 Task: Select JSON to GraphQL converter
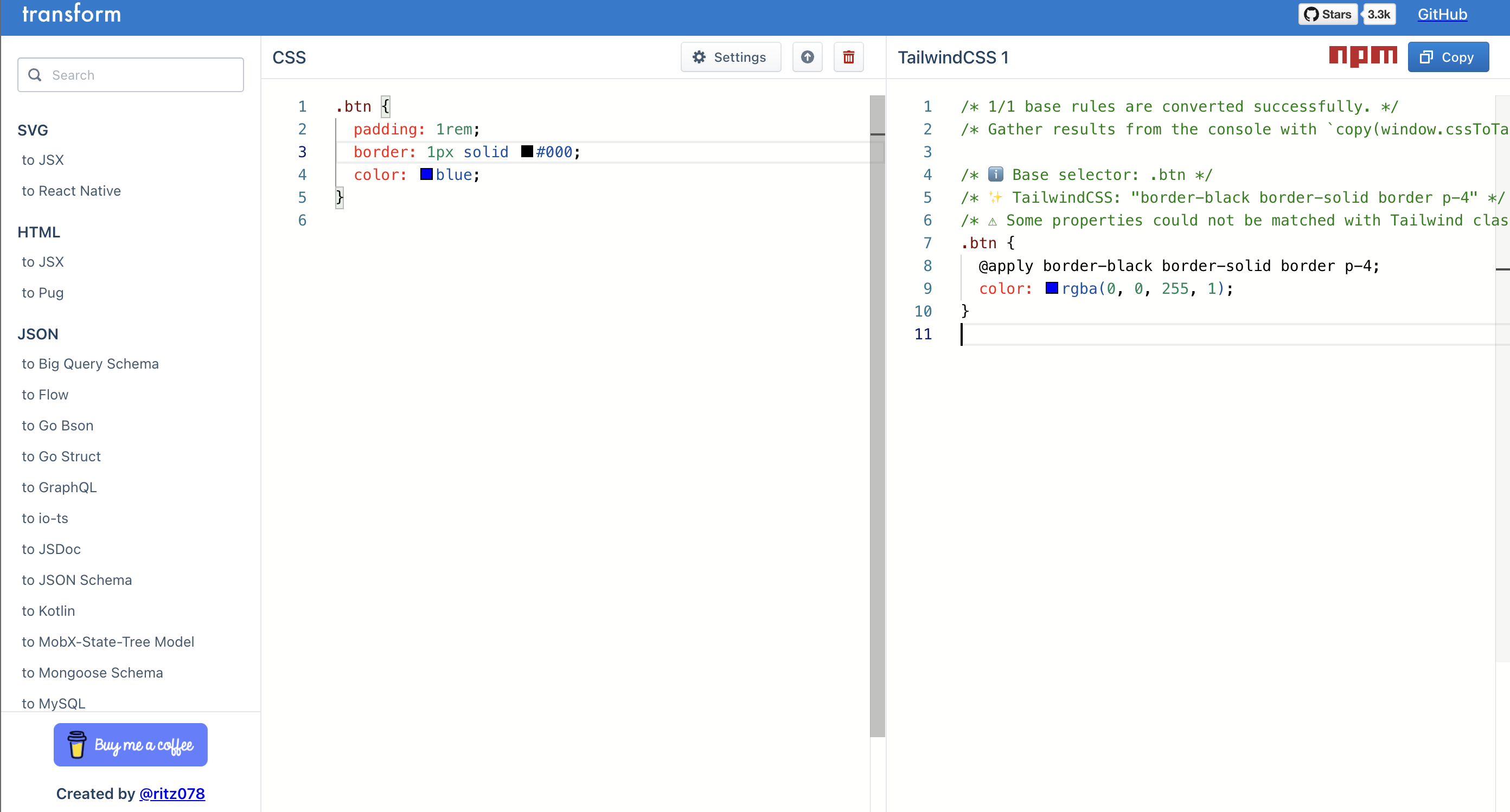pyautogui.click(x=59, y=487)
